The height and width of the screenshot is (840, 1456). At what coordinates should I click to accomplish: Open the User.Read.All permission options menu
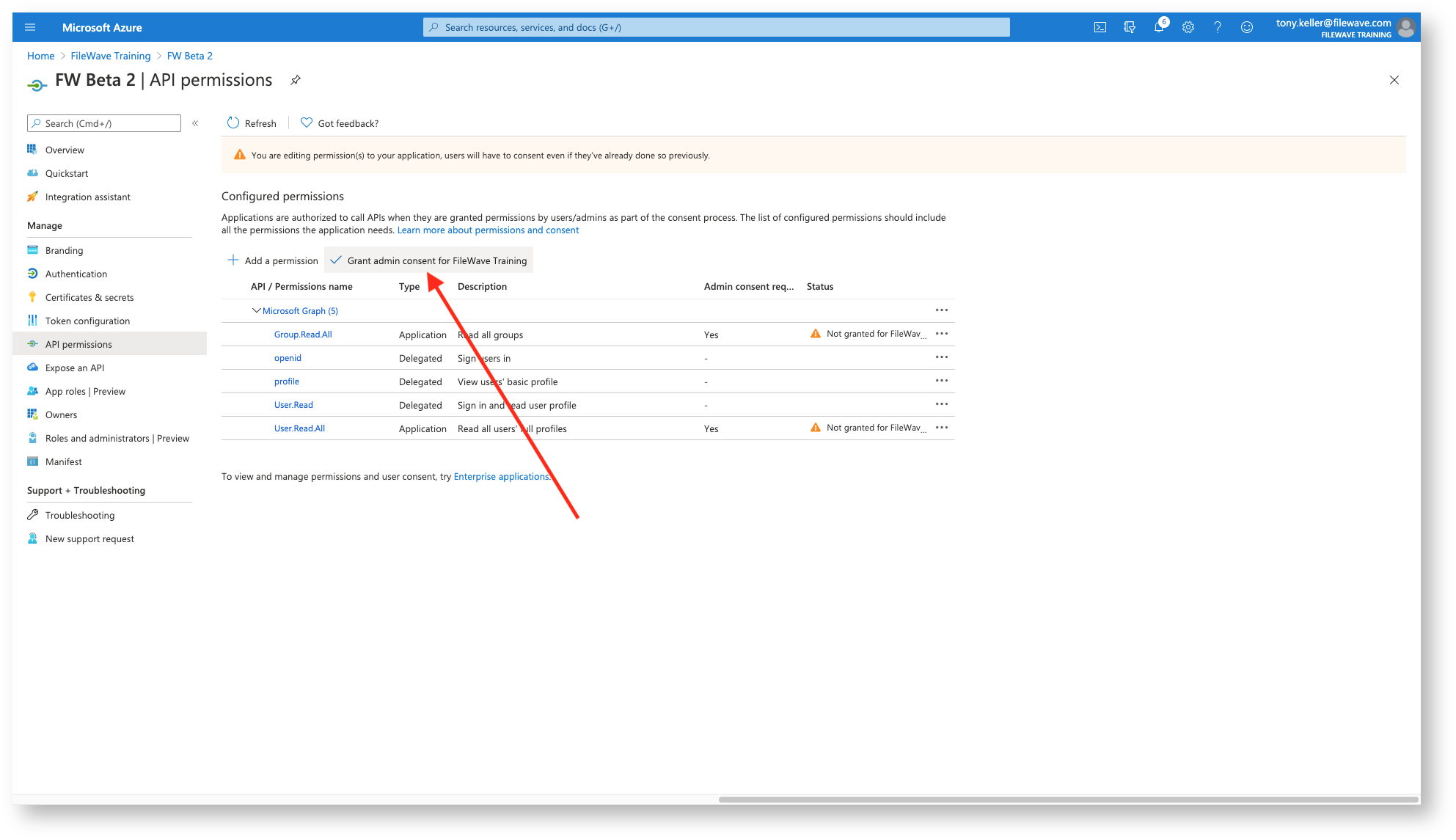point(942,428)
